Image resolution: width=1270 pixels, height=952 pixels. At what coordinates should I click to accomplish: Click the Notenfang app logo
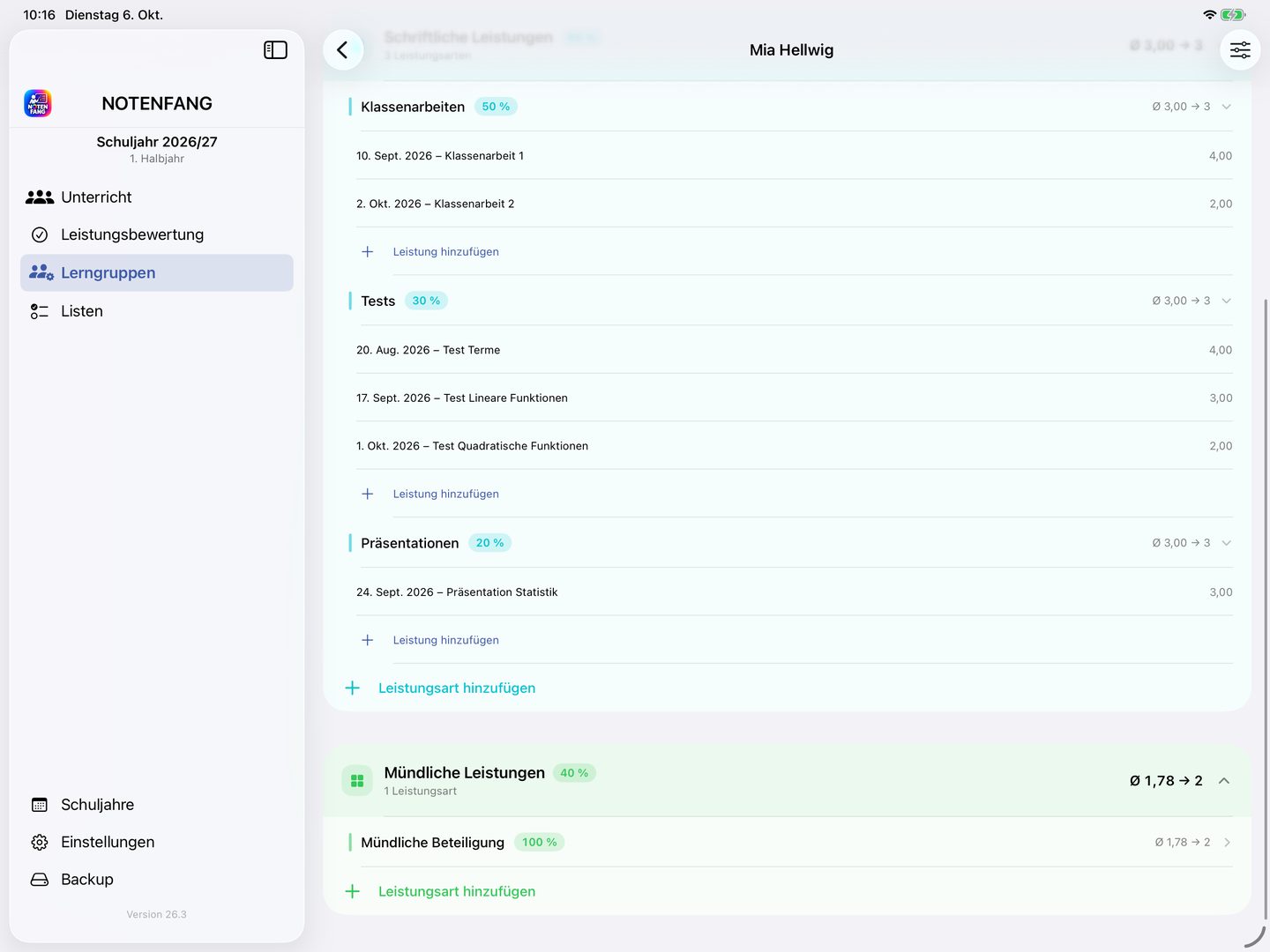pyautogui.click(x=38, y=103)
